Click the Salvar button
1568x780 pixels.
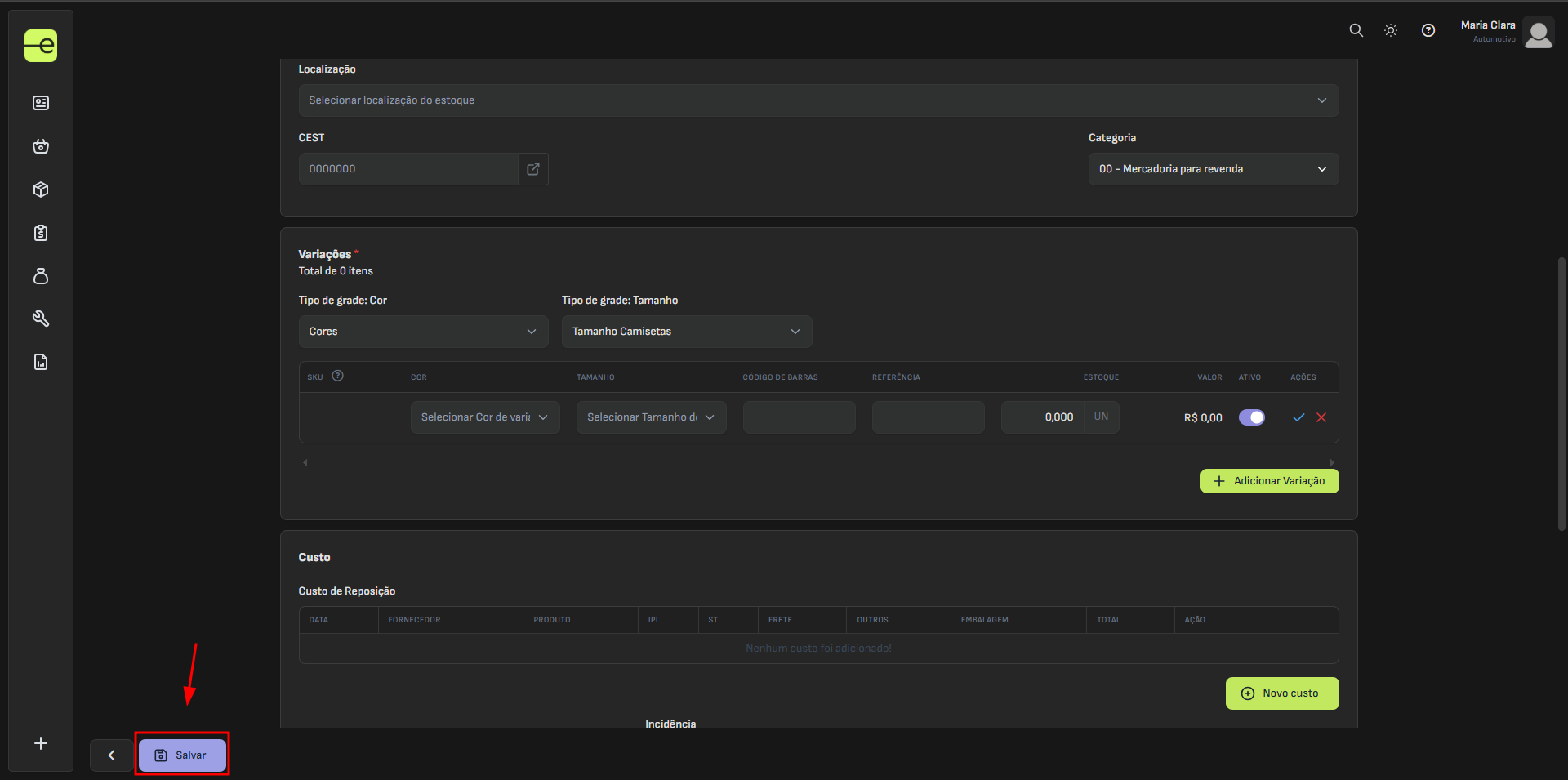tap(182, 755)
